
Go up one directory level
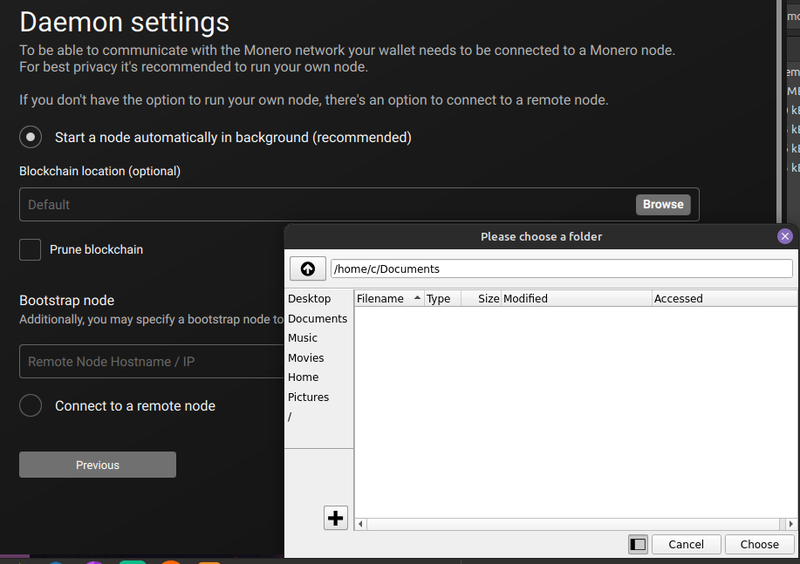pos(308,269)
